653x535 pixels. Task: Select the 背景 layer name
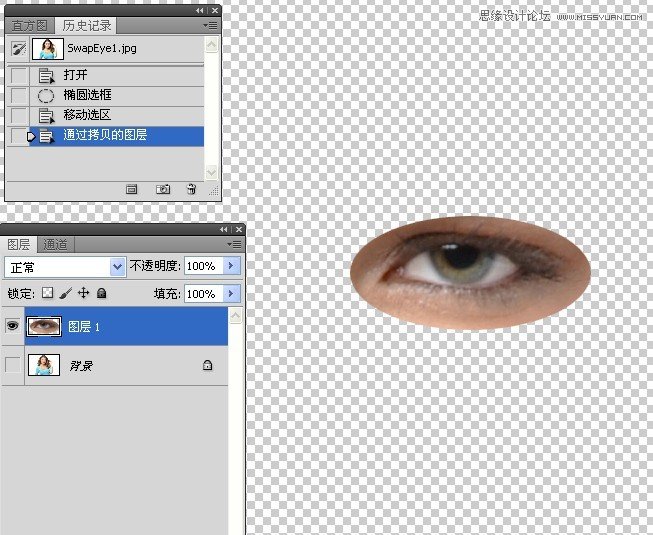[x=81, y=366]
